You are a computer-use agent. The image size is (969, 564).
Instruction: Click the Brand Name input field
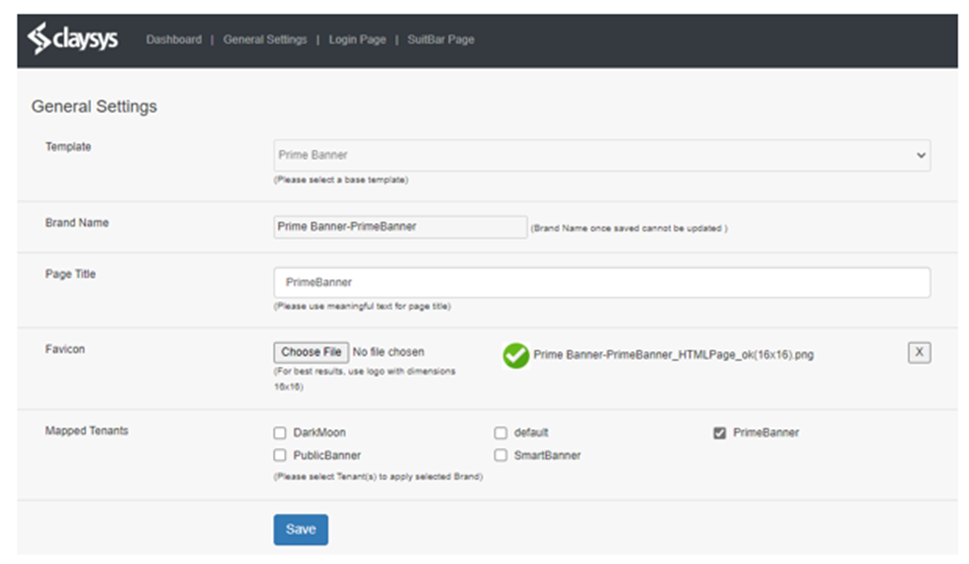click(400, 227)
